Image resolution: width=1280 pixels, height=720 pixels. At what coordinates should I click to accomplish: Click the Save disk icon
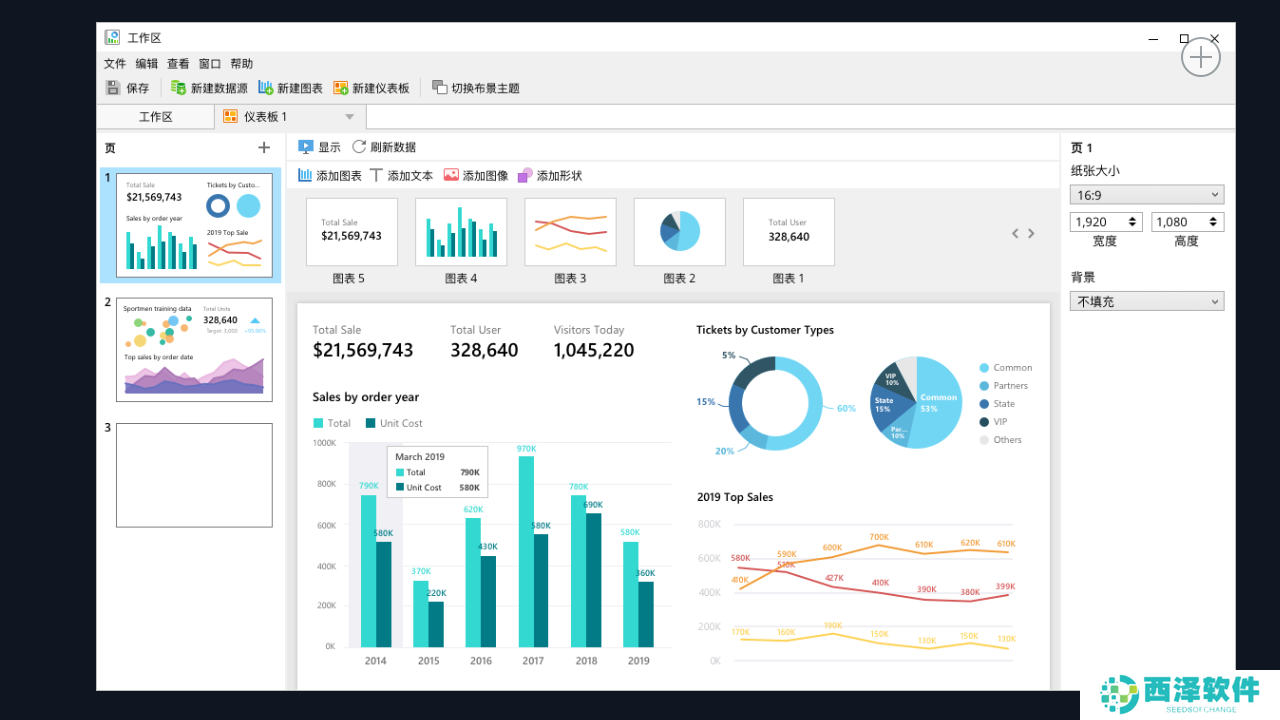tap(113, 88)
